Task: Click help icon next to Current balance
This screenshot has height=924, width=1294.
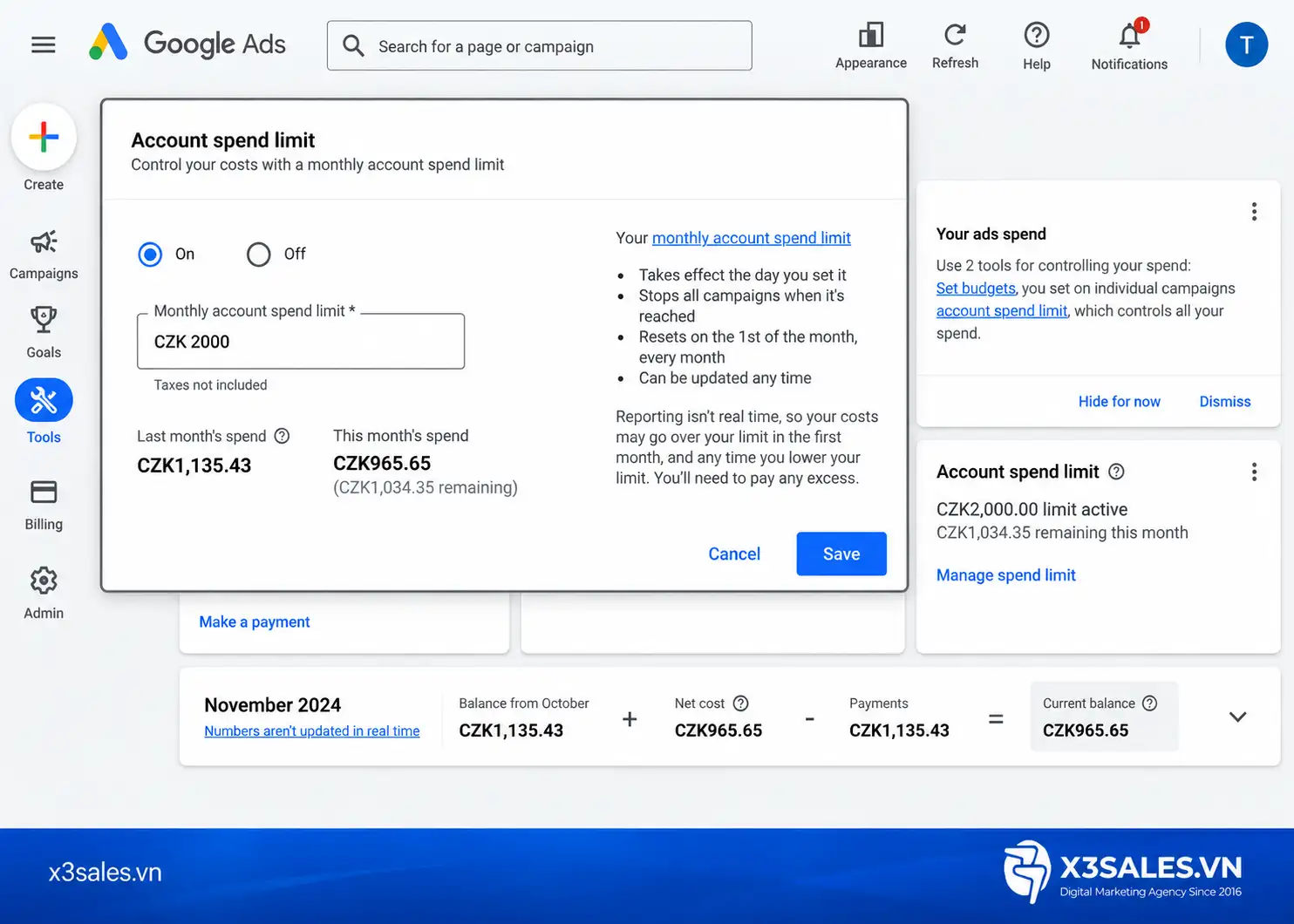Action: [1149, 703]
